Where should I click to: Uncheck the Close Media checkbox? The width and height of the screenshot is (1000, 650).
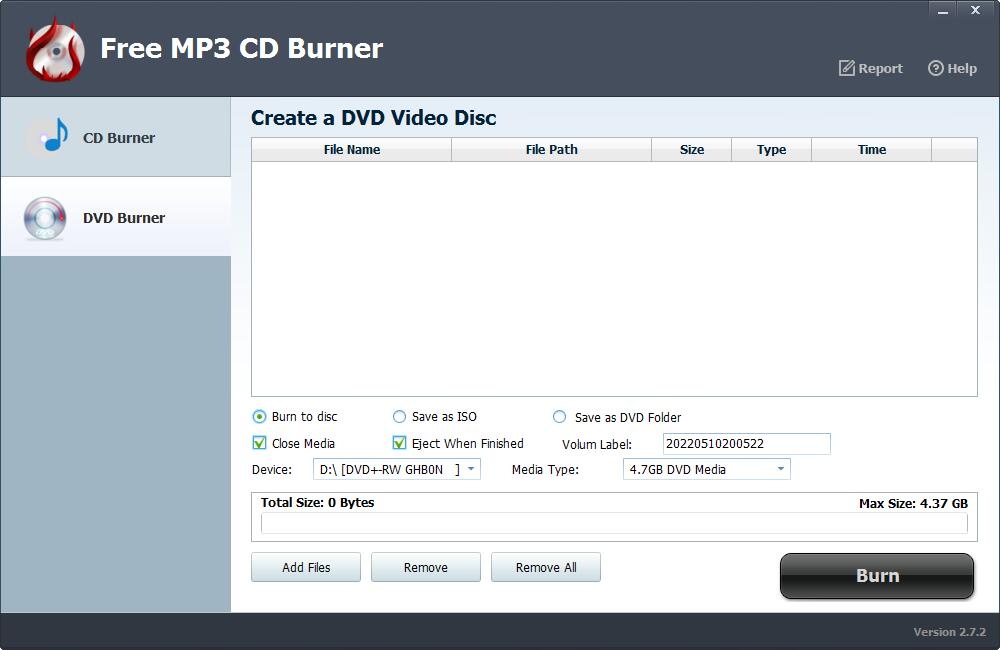coord(260,443)
